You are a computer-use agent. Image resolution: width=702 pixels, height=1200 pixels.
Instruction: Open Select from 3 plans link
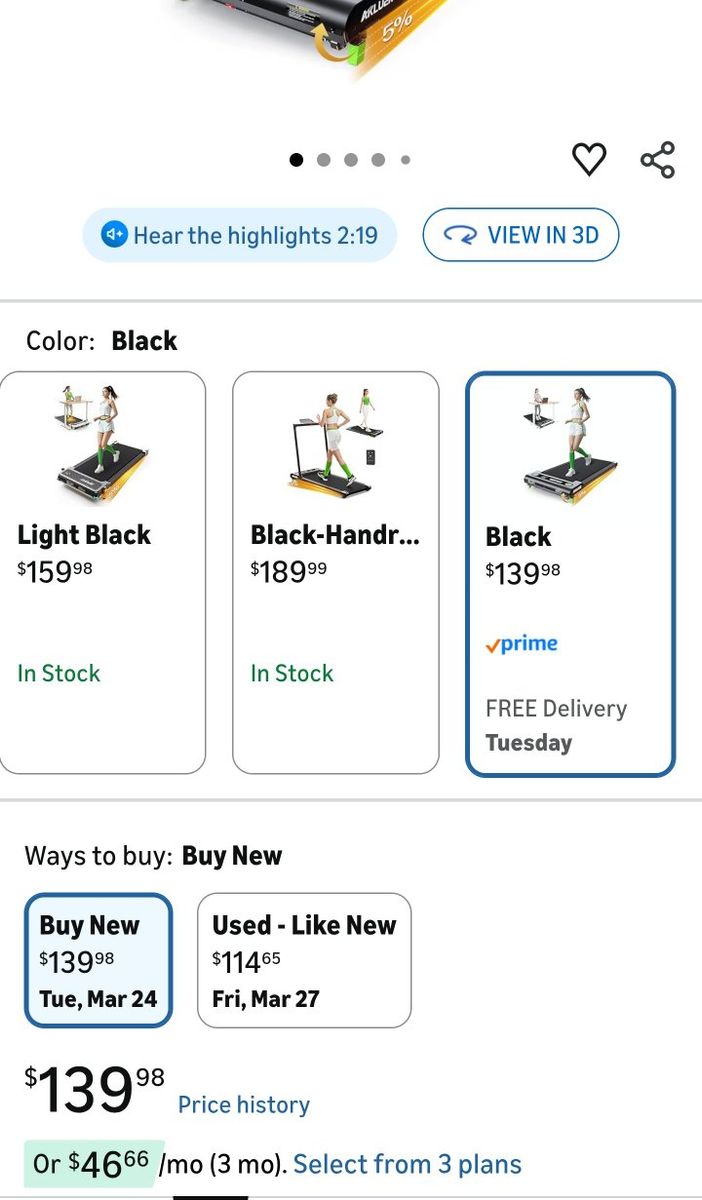coord(407,1165)
